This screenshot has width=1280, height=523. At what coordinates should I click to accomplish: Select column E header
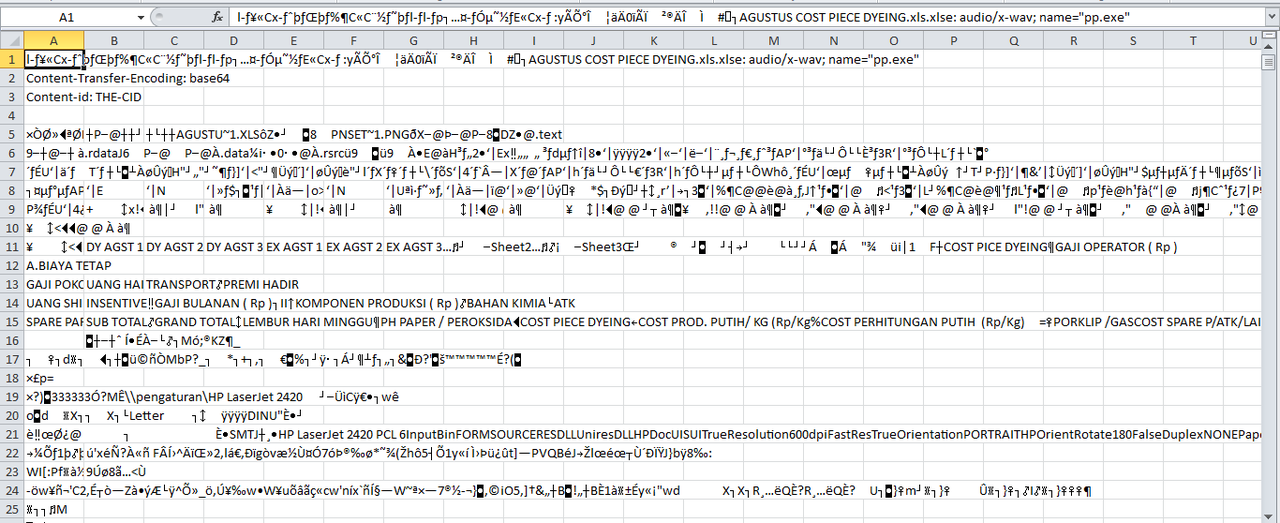293,40
